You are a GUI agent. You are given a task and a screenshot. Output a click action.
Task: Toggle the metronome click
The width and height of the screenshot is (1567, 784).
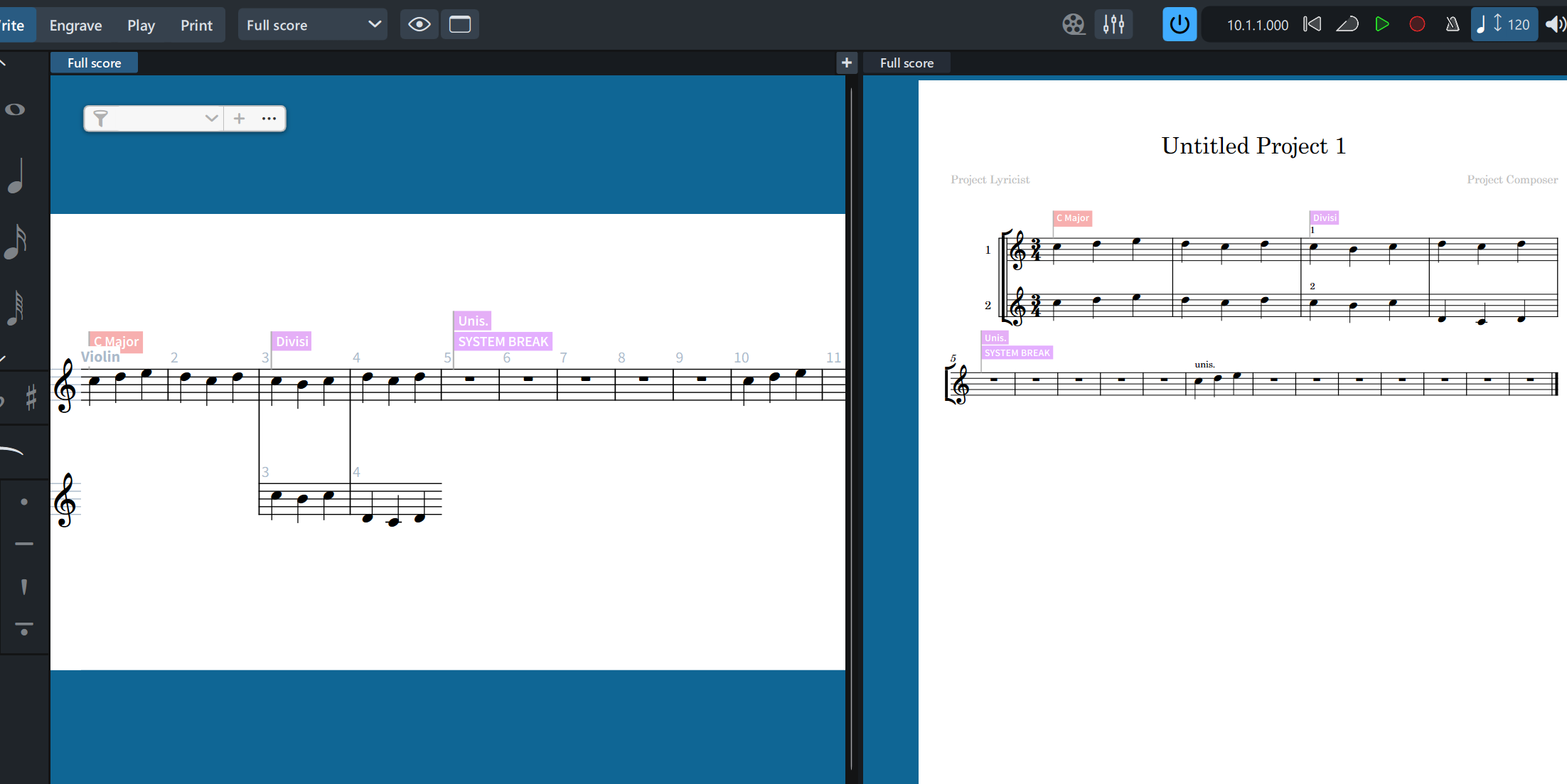coord(1452,25)
